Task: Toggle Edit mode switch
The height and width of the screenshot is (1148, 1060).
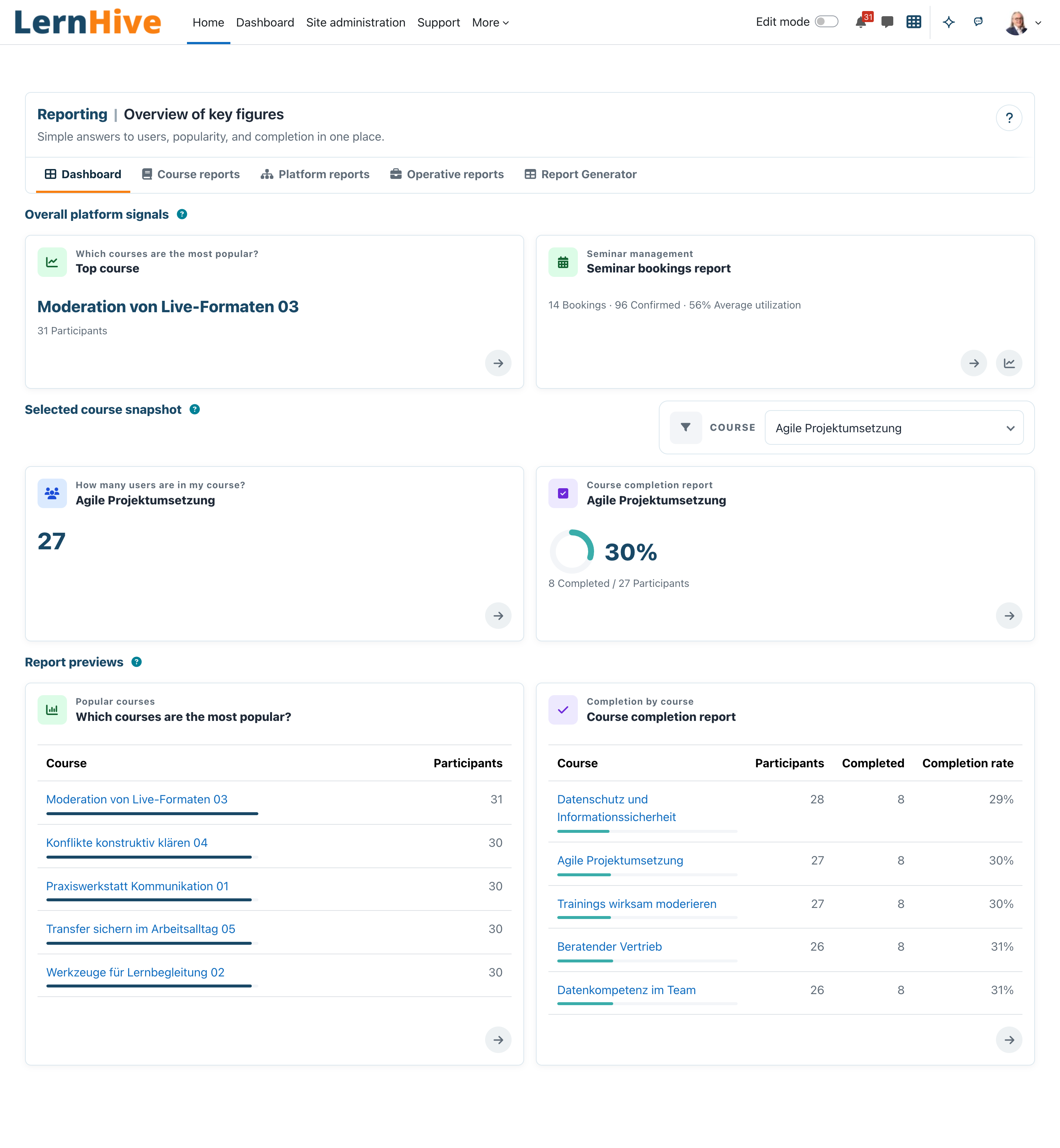Action: [x=827, y=22]
